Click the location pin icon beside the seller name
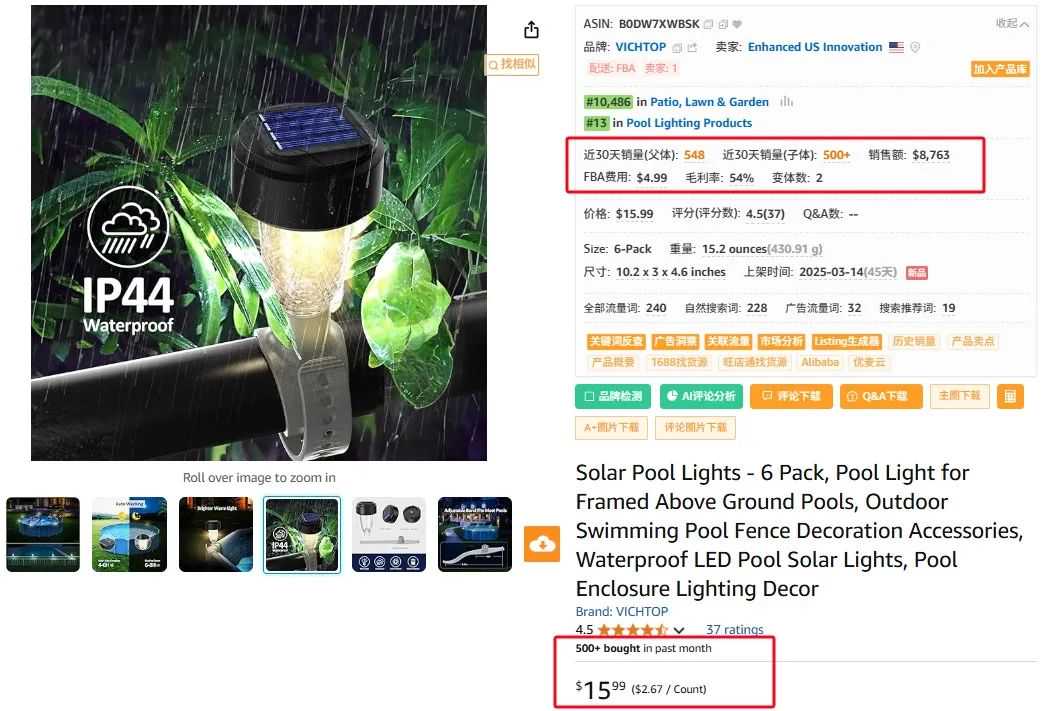This screenshot has height=711, width=1054. point(915,47)
